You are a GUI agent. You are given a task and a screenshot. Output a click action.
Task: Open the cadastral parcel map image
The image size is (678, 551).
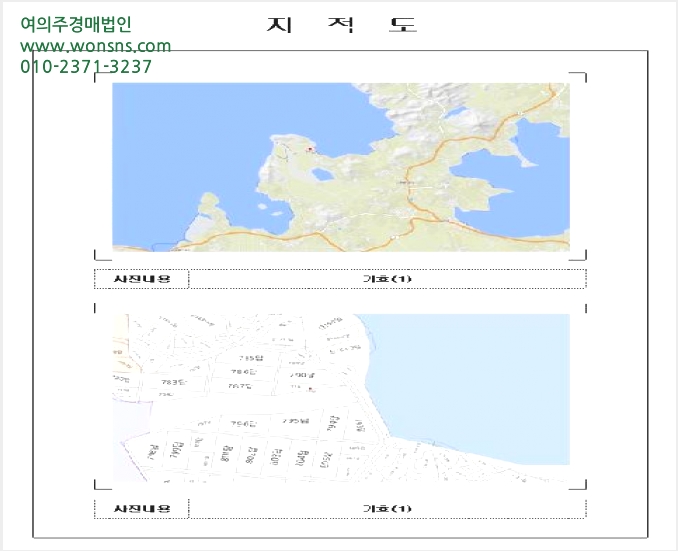click(x=341, y=397)
